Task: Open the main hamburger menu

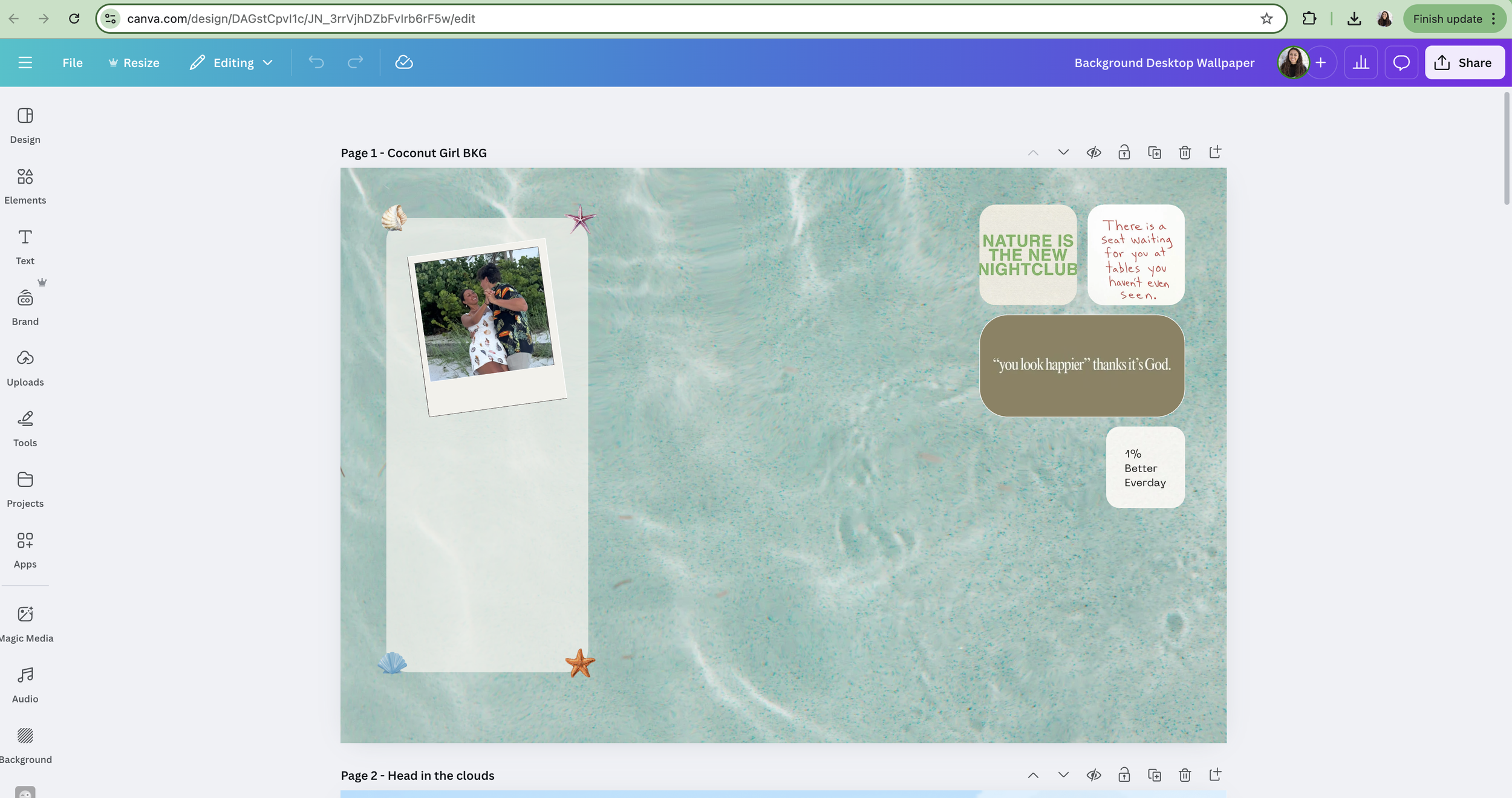Action: point(25,62)
